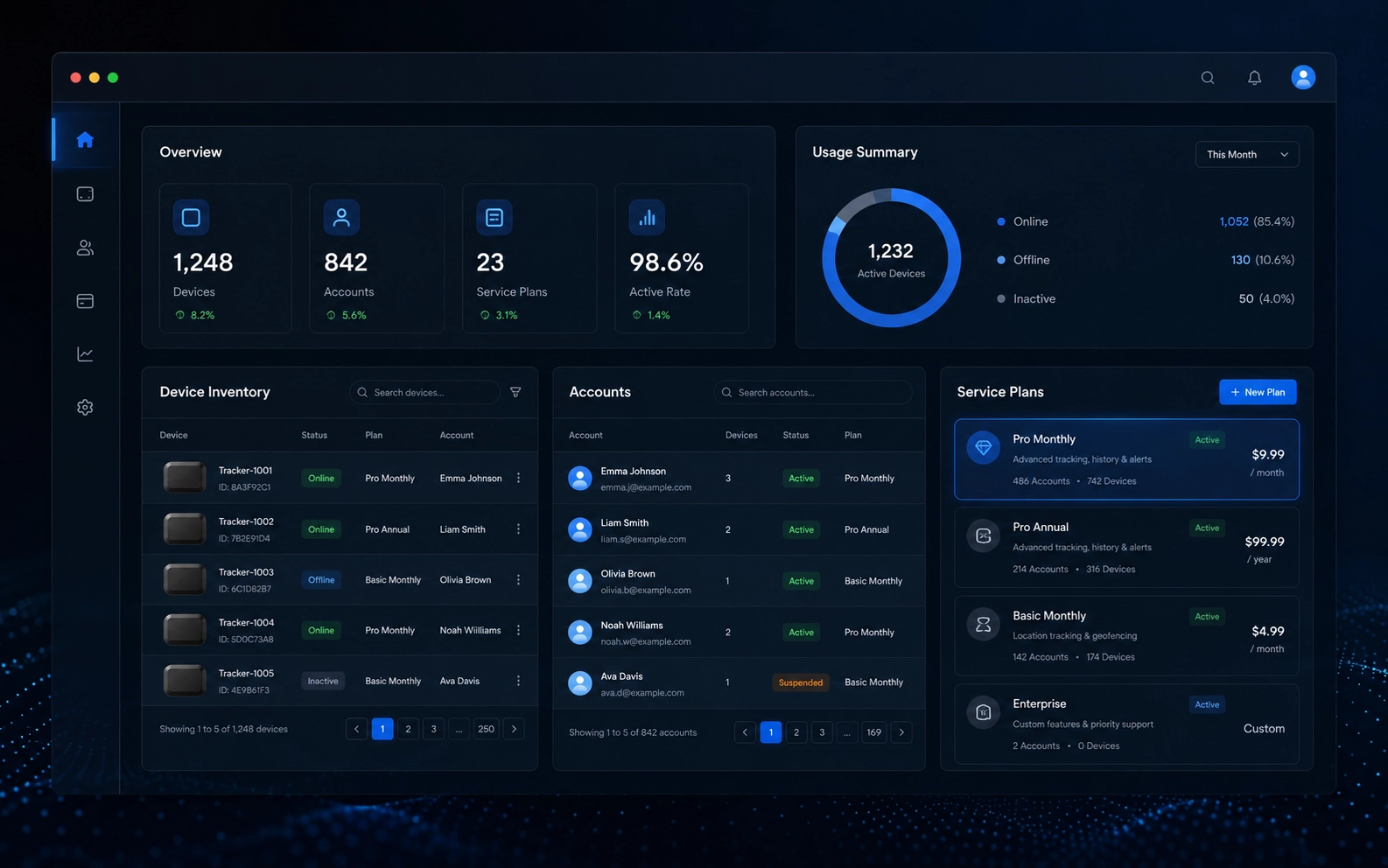Image resolution: width=1388 pixels, height=868 pixels.
Task: Click the Devices overview card icon
Action: tap(191, 217)
